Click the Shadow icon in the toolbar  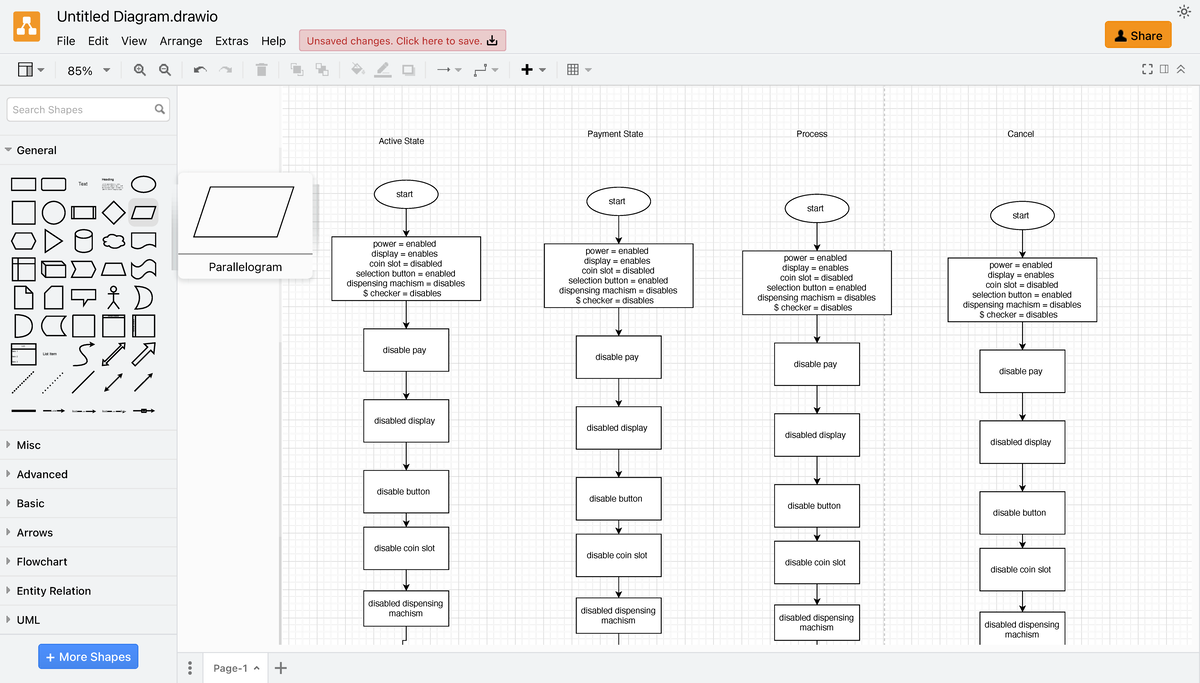[409, 69]
